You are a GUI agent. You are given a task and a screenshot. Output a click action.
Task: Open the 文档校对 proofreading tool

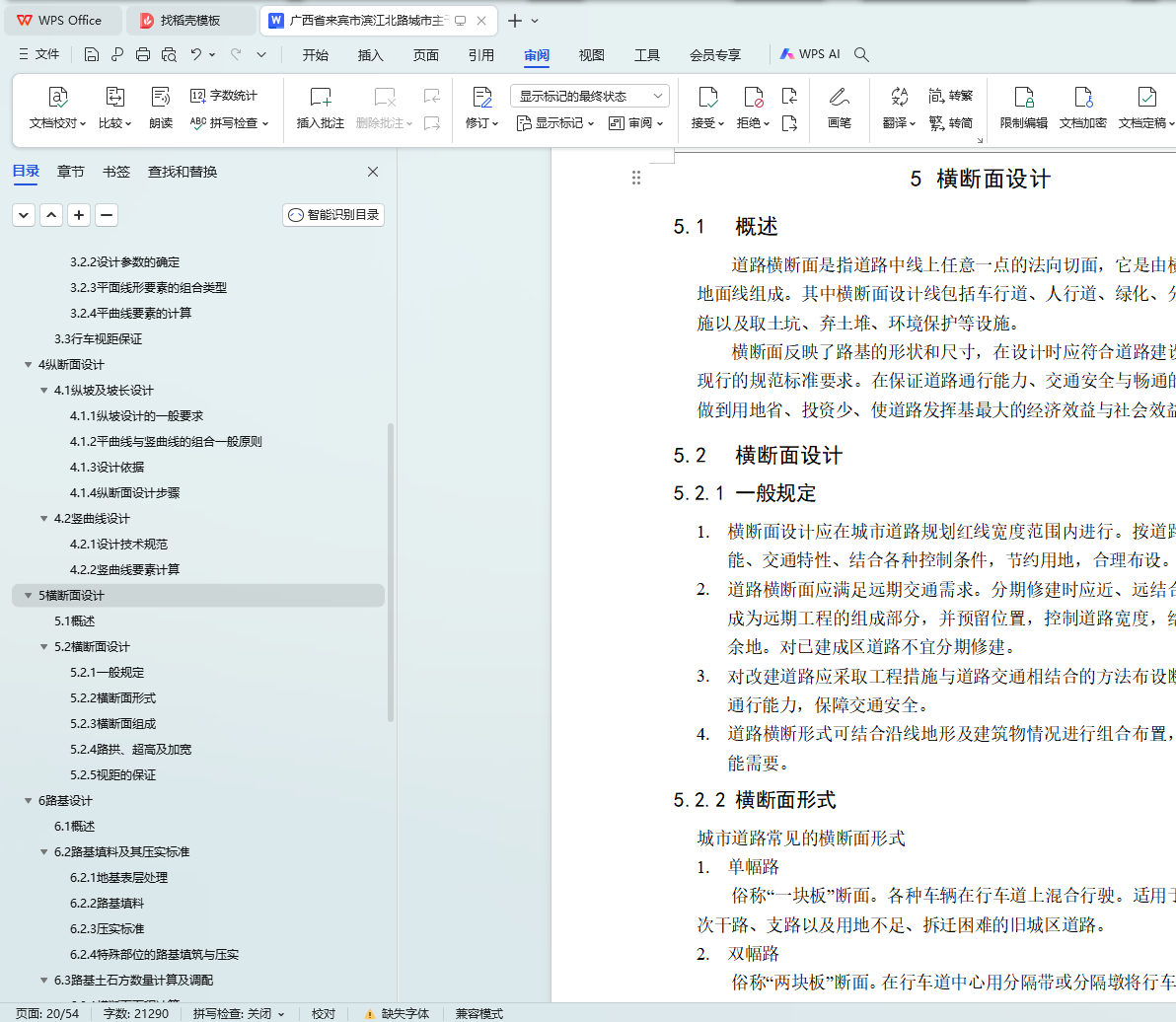[x=58, y=108]
